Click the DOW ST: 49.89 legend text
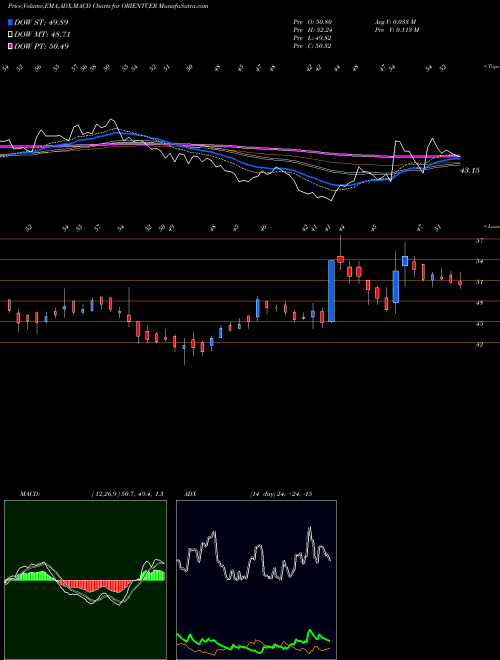Image resolution: width=500 pixels, height=660 pixels. [x=41, y=22]
